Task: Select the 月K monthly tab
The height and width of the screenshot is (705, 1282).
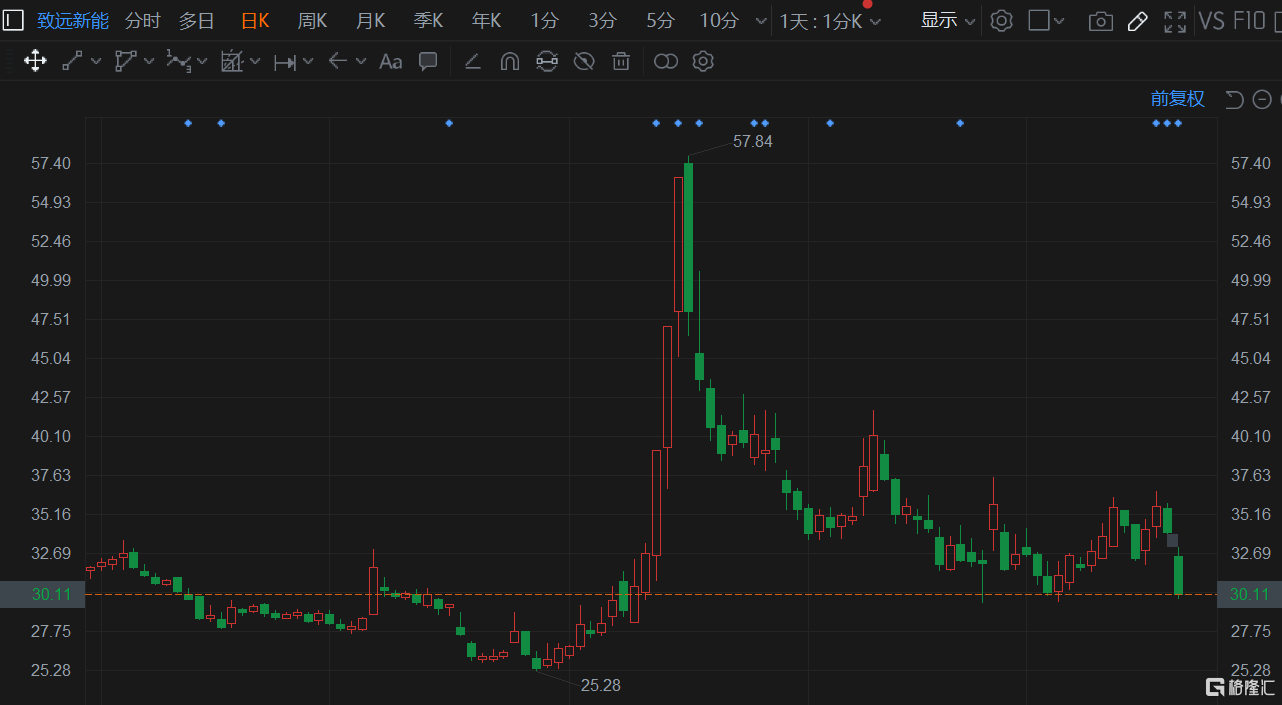Action: (370, 21)
